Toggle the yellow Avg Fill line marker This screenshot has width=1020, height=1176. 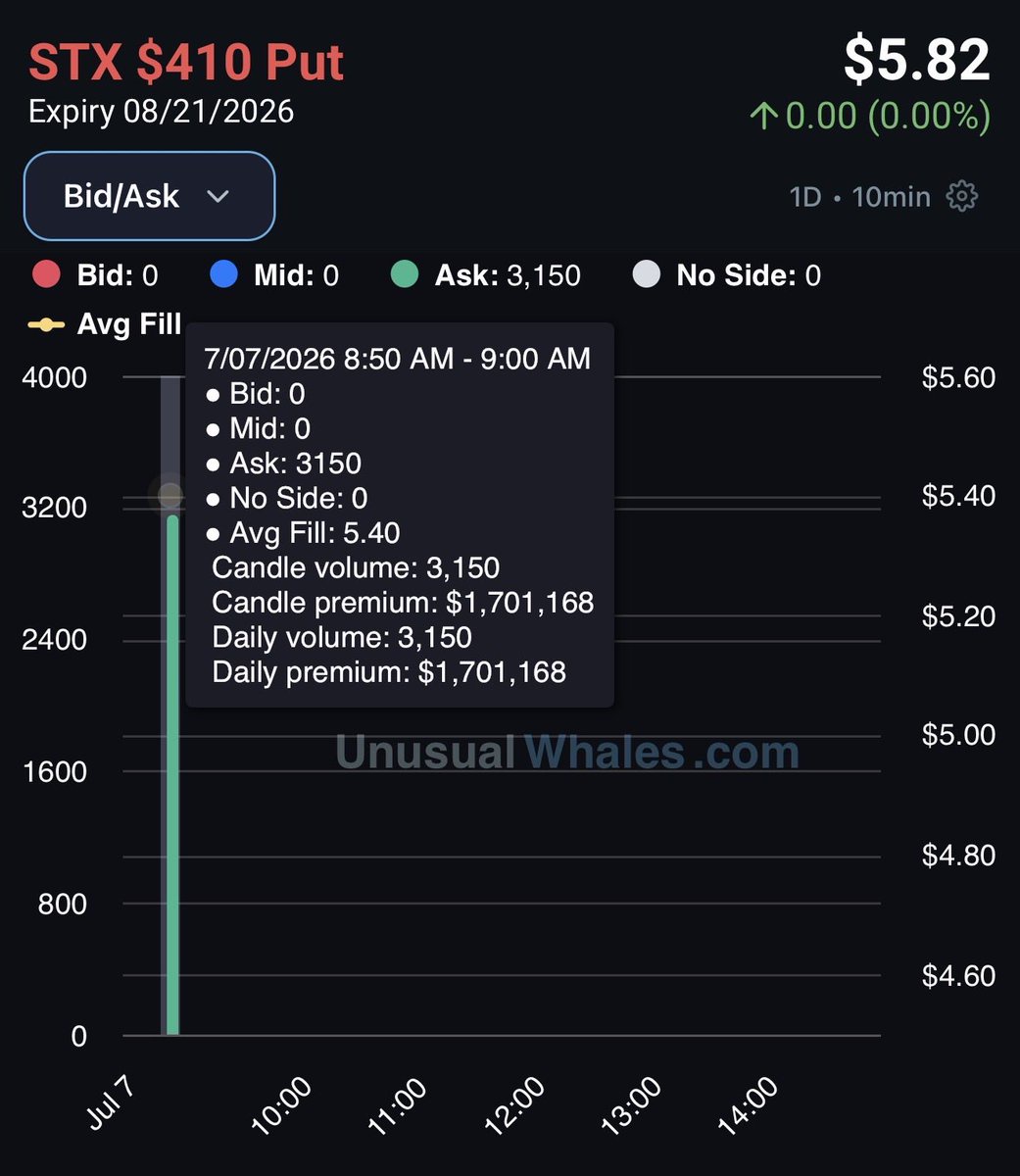pyautogui.click(x=46, y=324)
